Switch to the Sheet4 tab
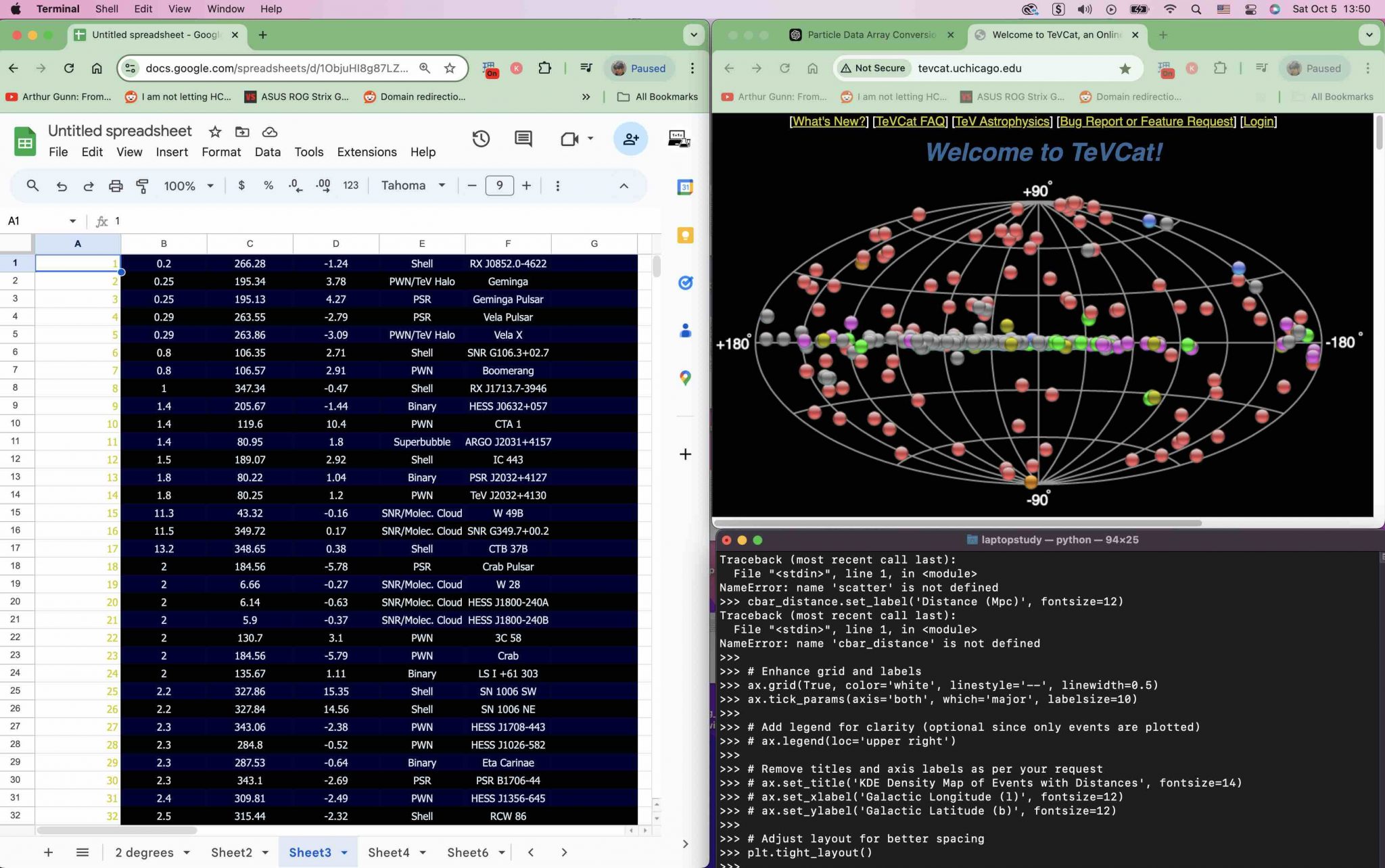 click(x=388, y=852)
